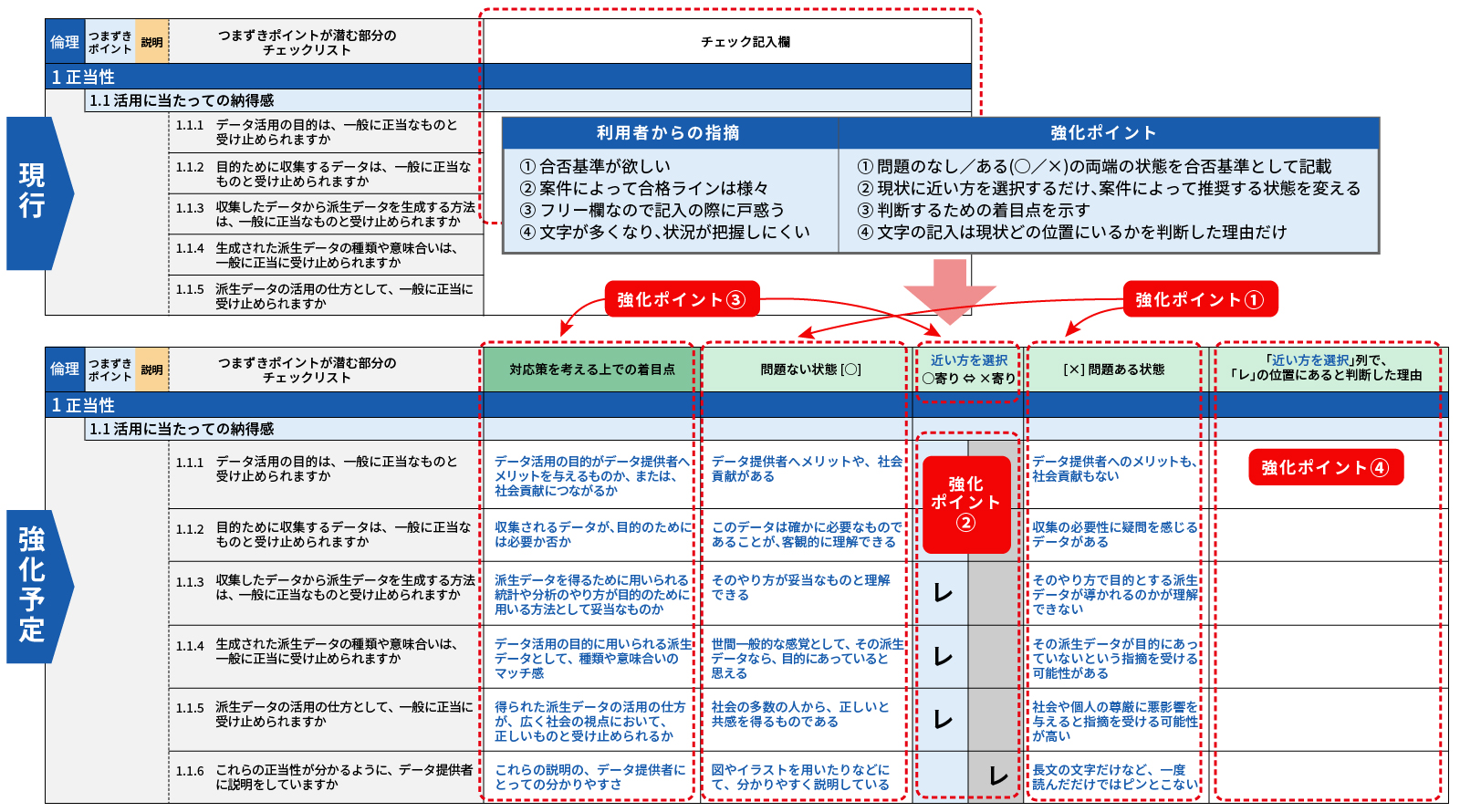Click row 1.1.6 これらの正当性が分かるように

tap(325, 777)
